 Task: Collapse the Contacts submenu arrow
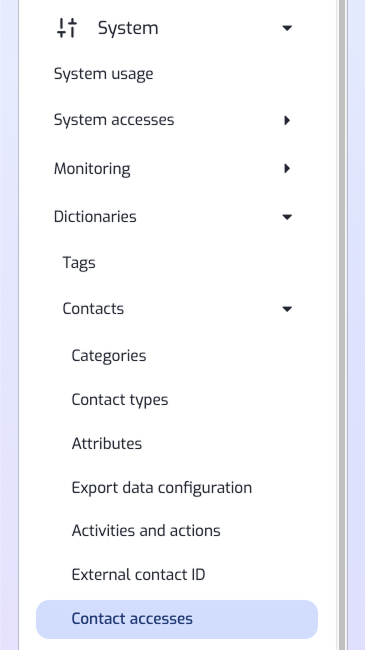[287, 309]
